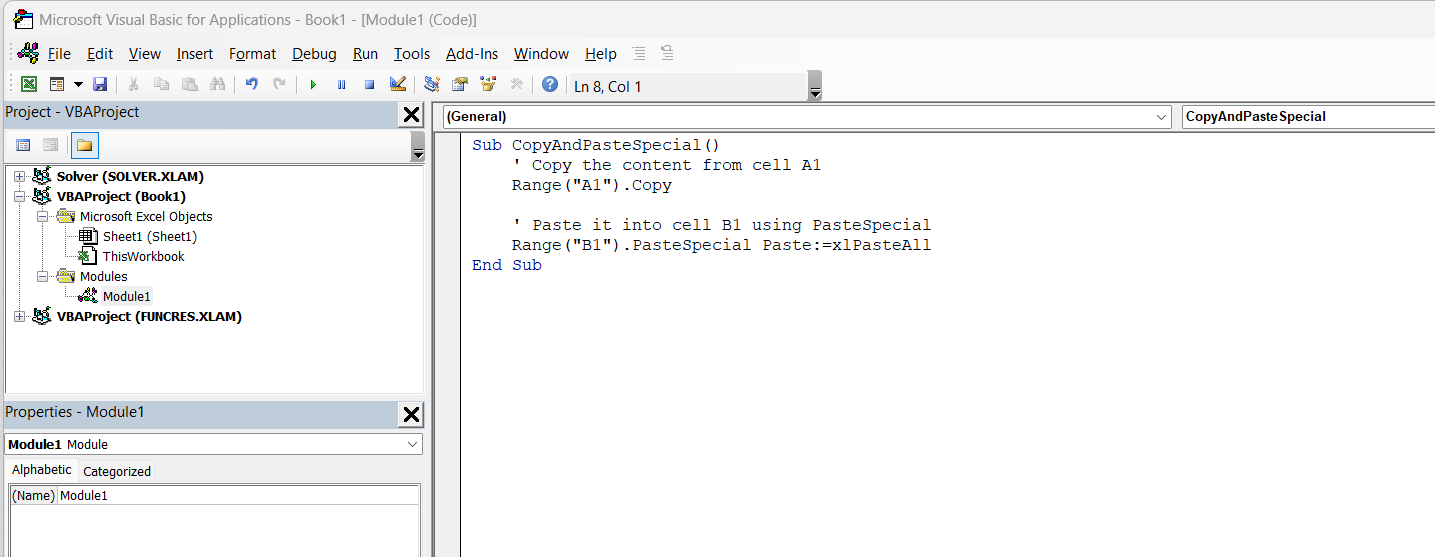Click the Undo arrow icon

point(251,85)
